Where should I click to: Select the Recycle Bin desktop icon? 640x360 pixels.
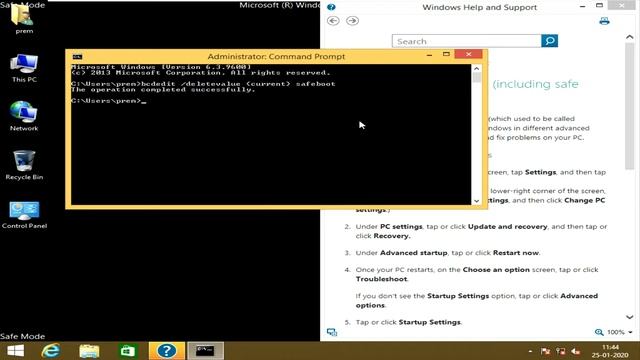point(24,165)
